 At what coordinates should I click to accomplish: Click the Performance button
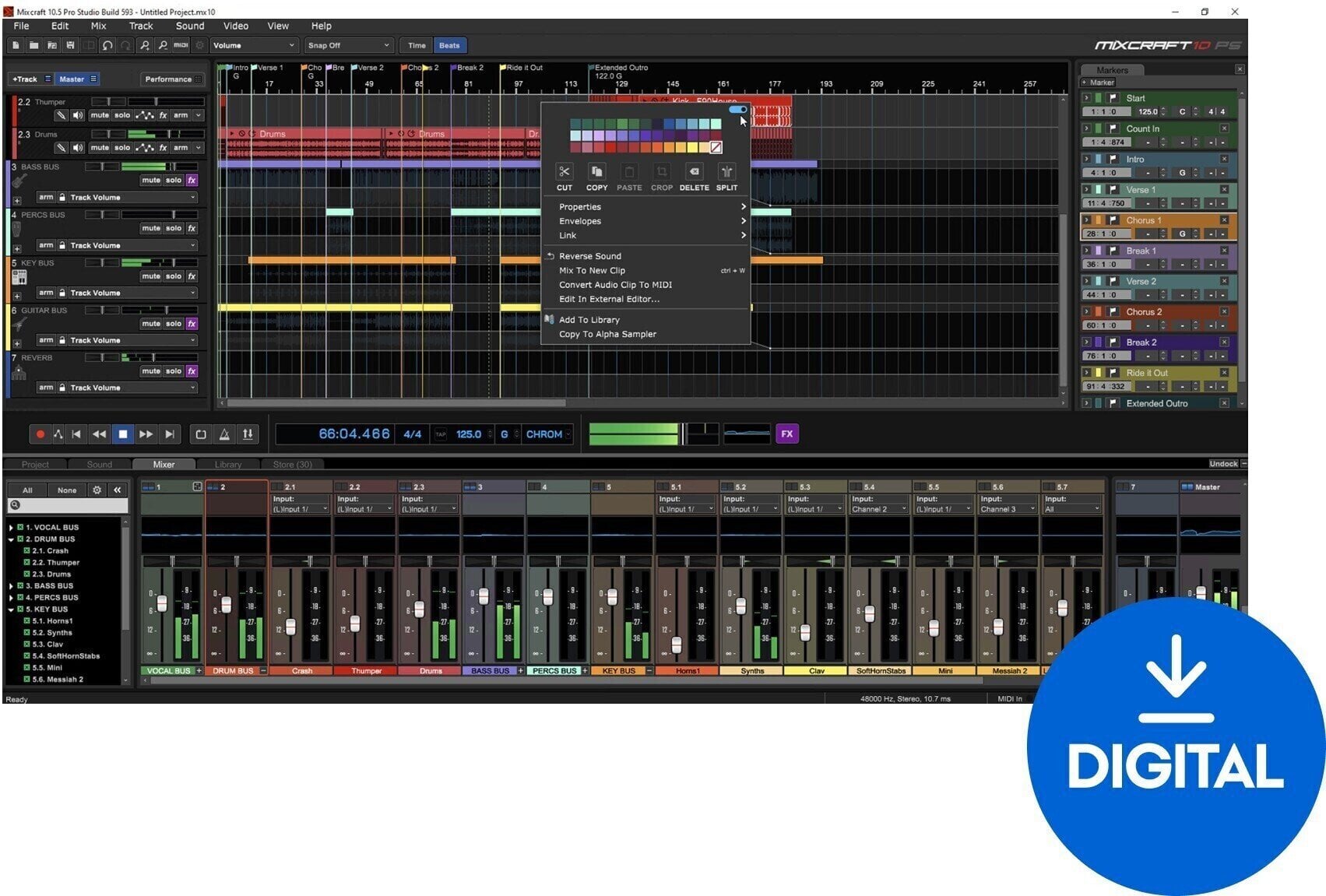pyautogui.click(x=171, y=78)
